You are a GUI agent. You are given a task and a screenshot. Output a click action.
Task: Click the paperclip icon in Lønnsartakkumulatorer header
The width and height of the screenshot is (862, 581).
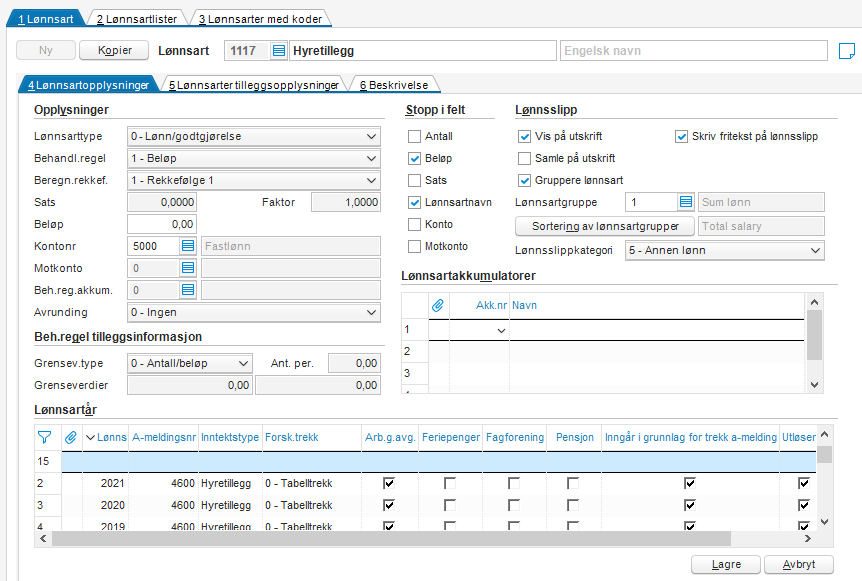click(x=438, y=305)
